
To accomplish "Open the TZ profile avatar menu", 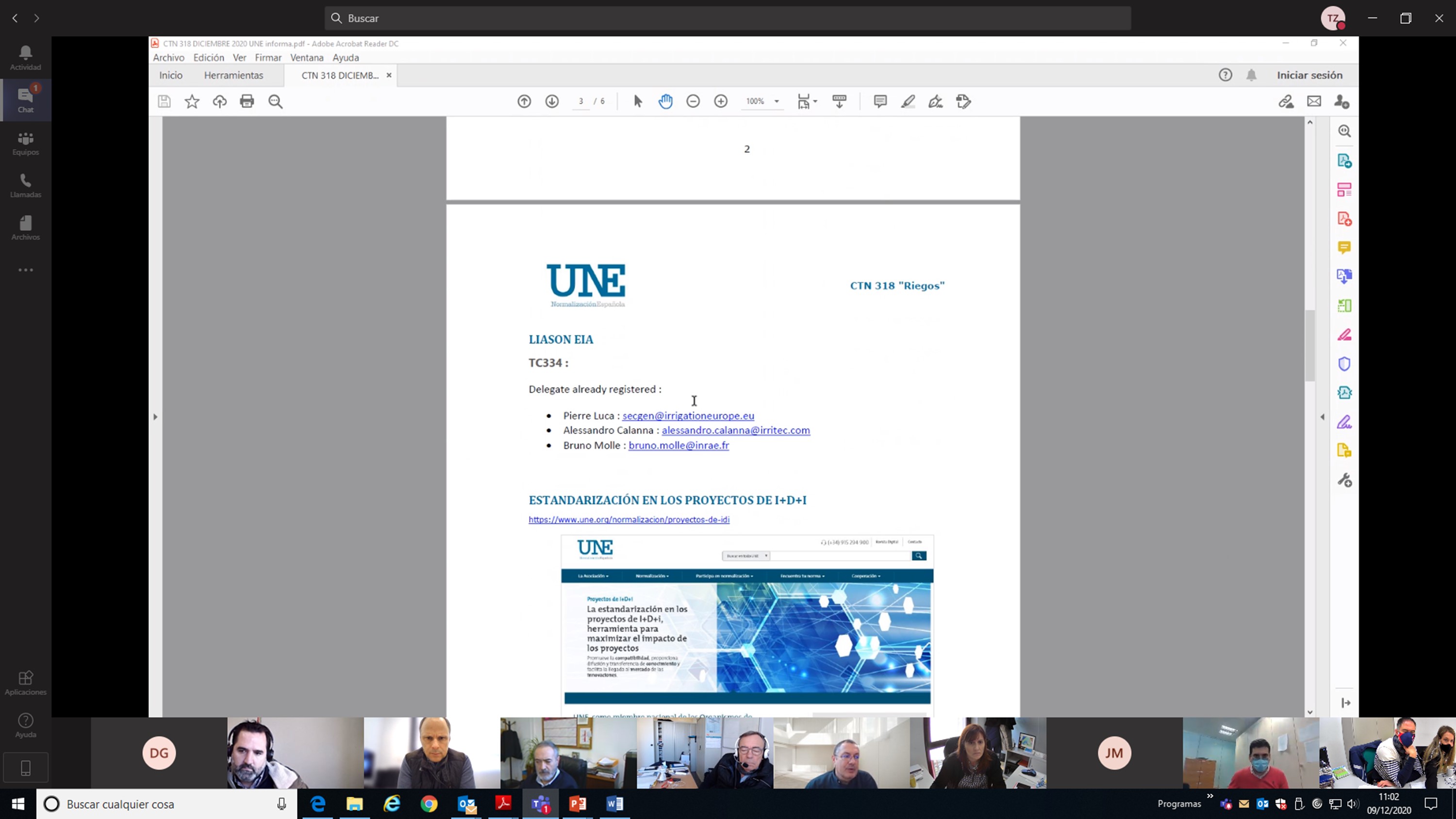I will click(x=1333, y=18).
